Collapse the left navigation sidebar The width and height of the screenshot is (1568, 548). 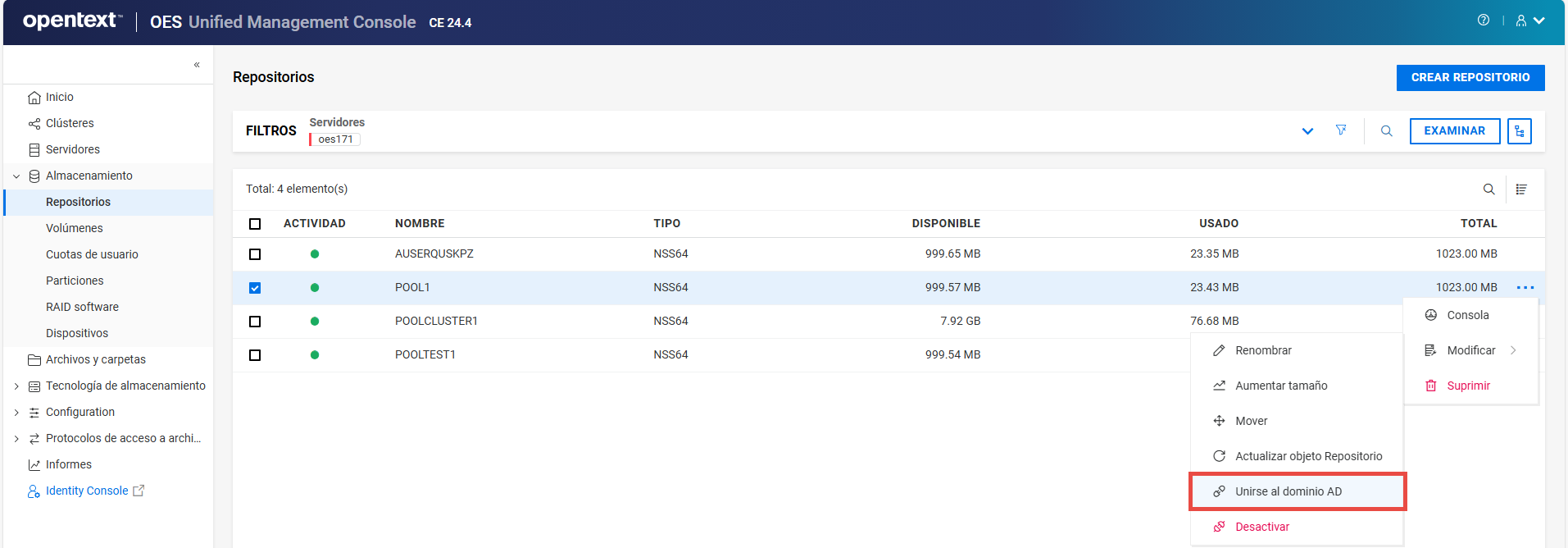coord(197,65)
